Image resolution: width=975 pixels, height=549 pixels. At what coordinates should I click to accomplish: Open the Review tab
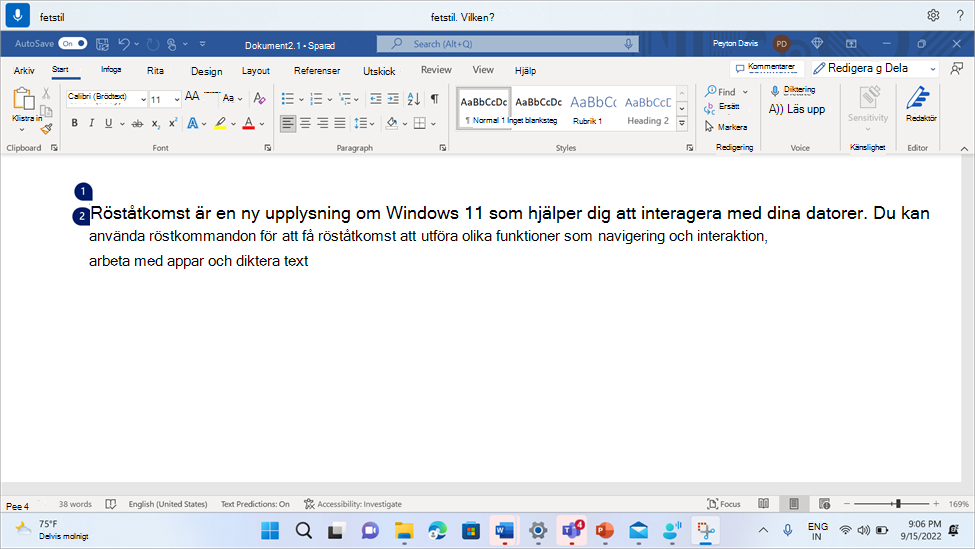[436, 70]
